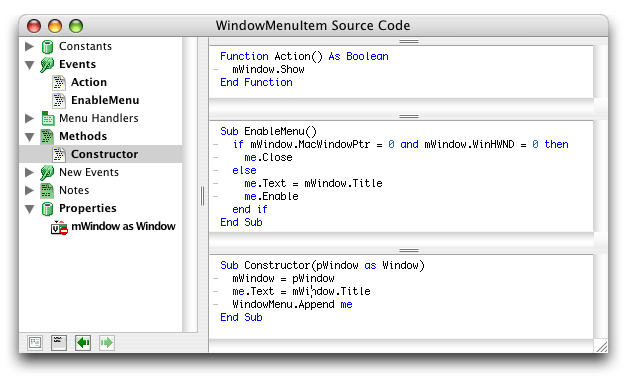The height and width of the screenshot is (376, 632).
Task: Click the first view-mode icon at bottom left
Action: (x=35, y=343)
